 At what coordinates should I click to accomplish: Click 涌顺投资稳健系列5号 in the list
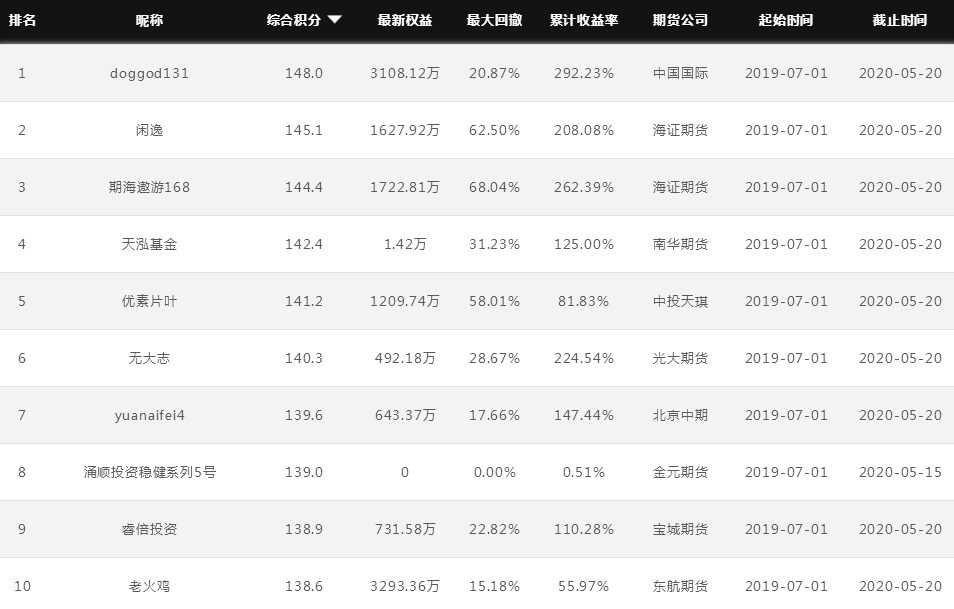click(150, 472)
